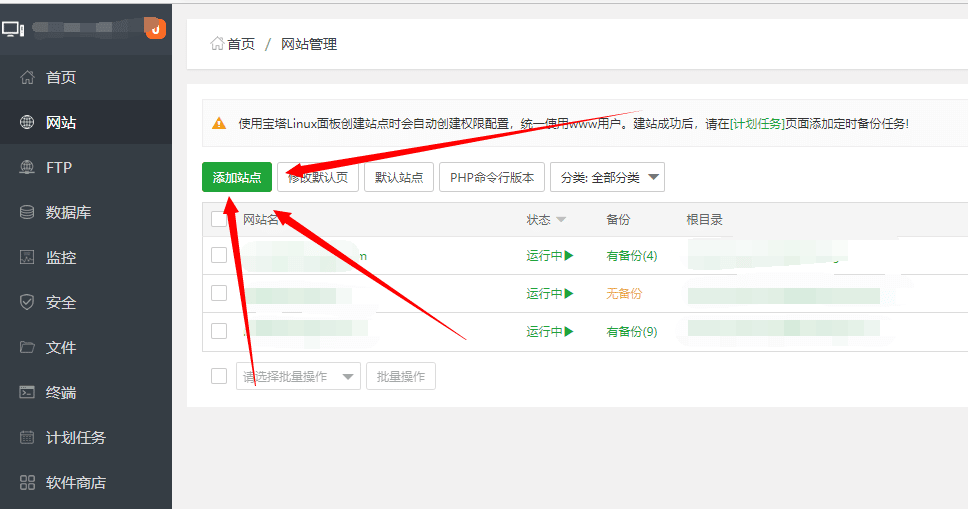Viewport: 968px width, 509px height.
Task: Open the 分类: 全部分类 dropdown
Action: (607, 177)
